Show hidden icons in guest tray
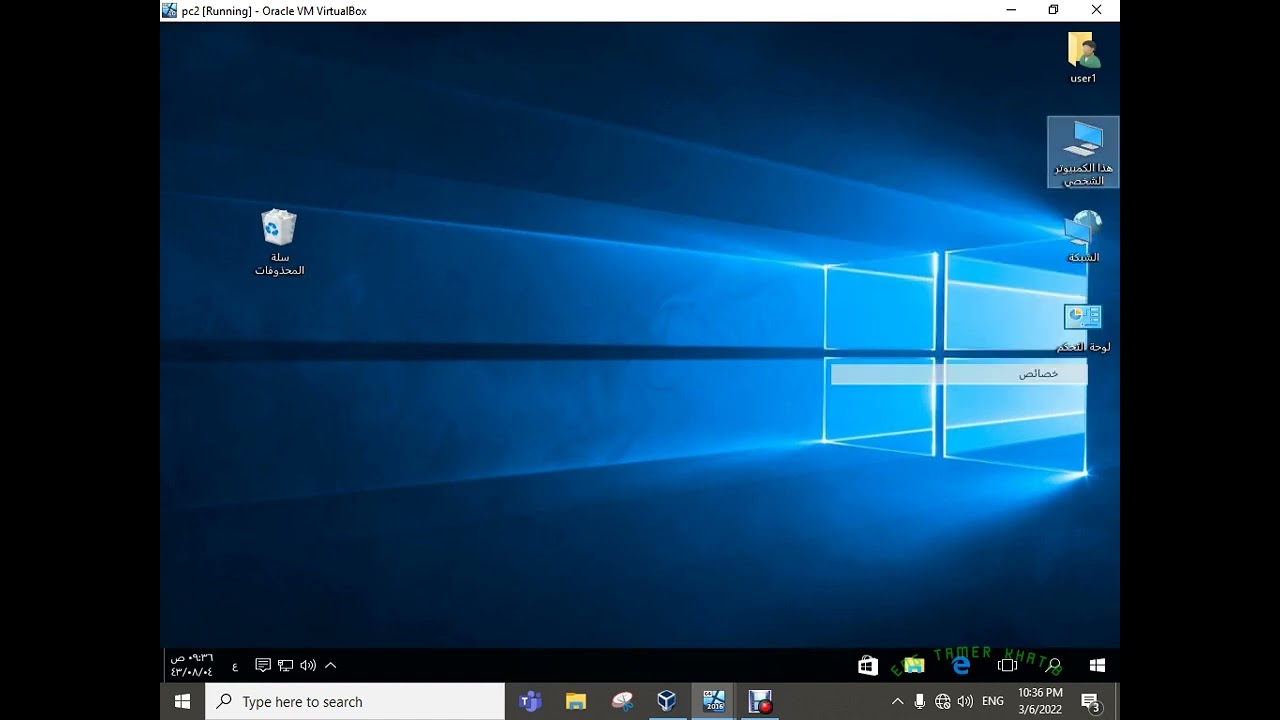Screen dimensions: 1280x720 (x=331, y=665)
